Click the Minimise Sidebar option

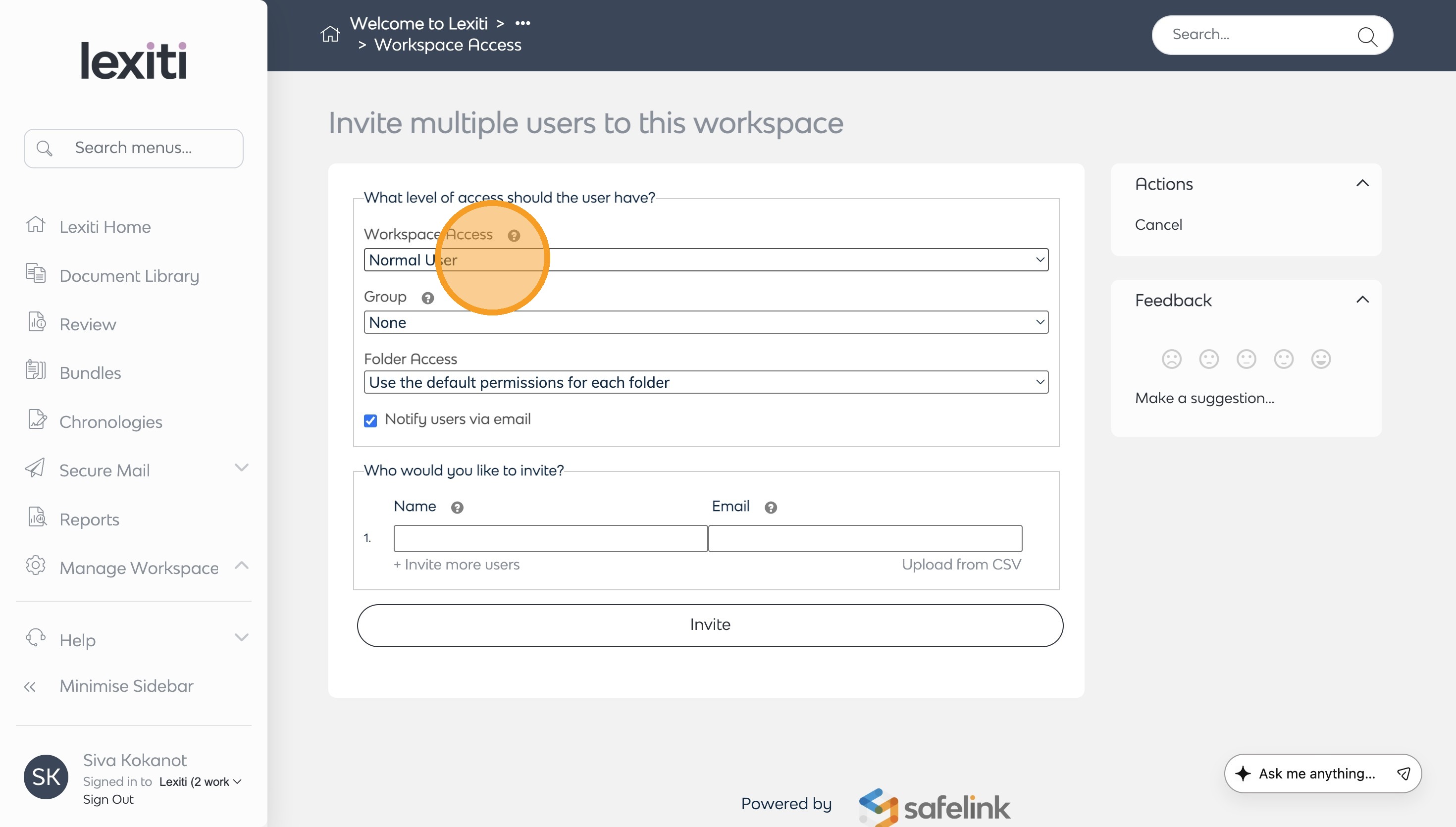(x=126, y=686)
